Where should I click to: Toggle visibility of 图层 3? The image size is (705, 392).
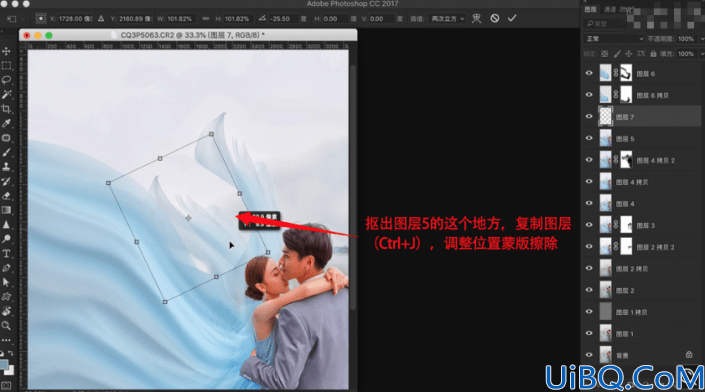click(589, 225)
